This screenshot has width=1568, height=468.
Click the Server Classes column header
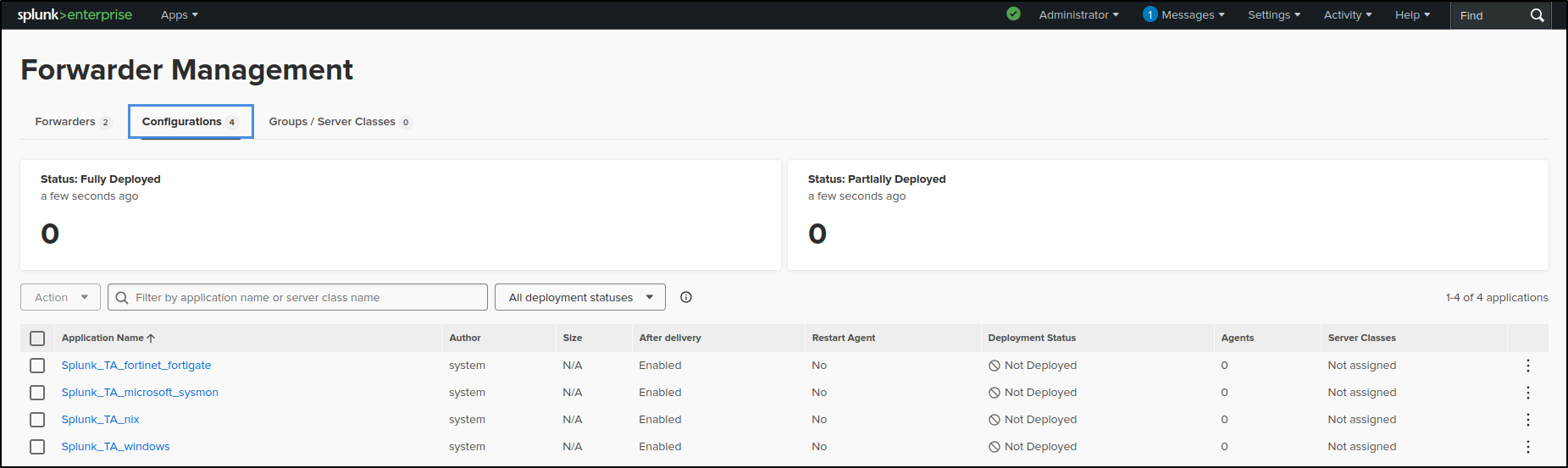point(1361,338)
